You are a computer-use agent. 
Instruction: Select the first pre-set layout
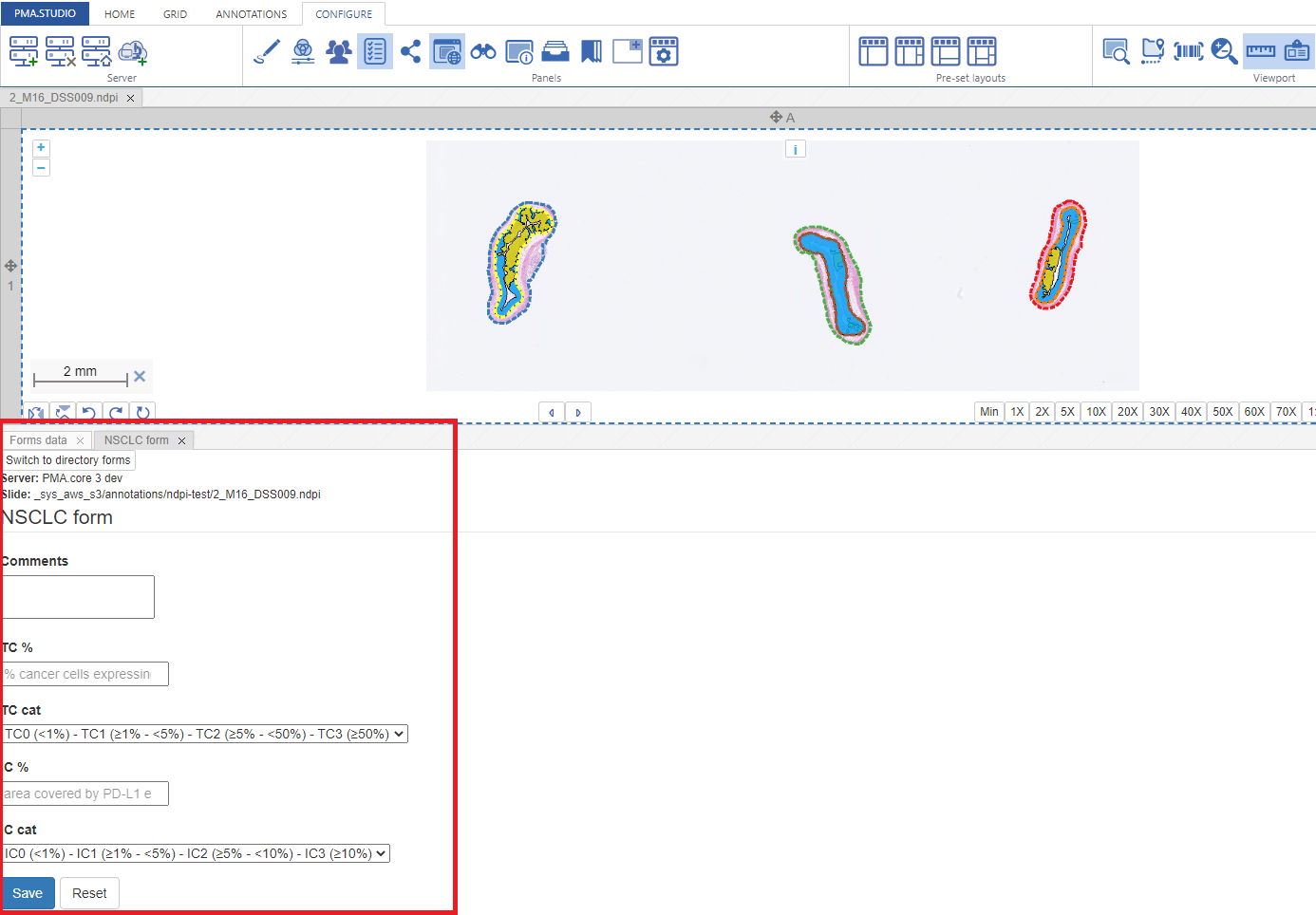click(x=873, y=51)
